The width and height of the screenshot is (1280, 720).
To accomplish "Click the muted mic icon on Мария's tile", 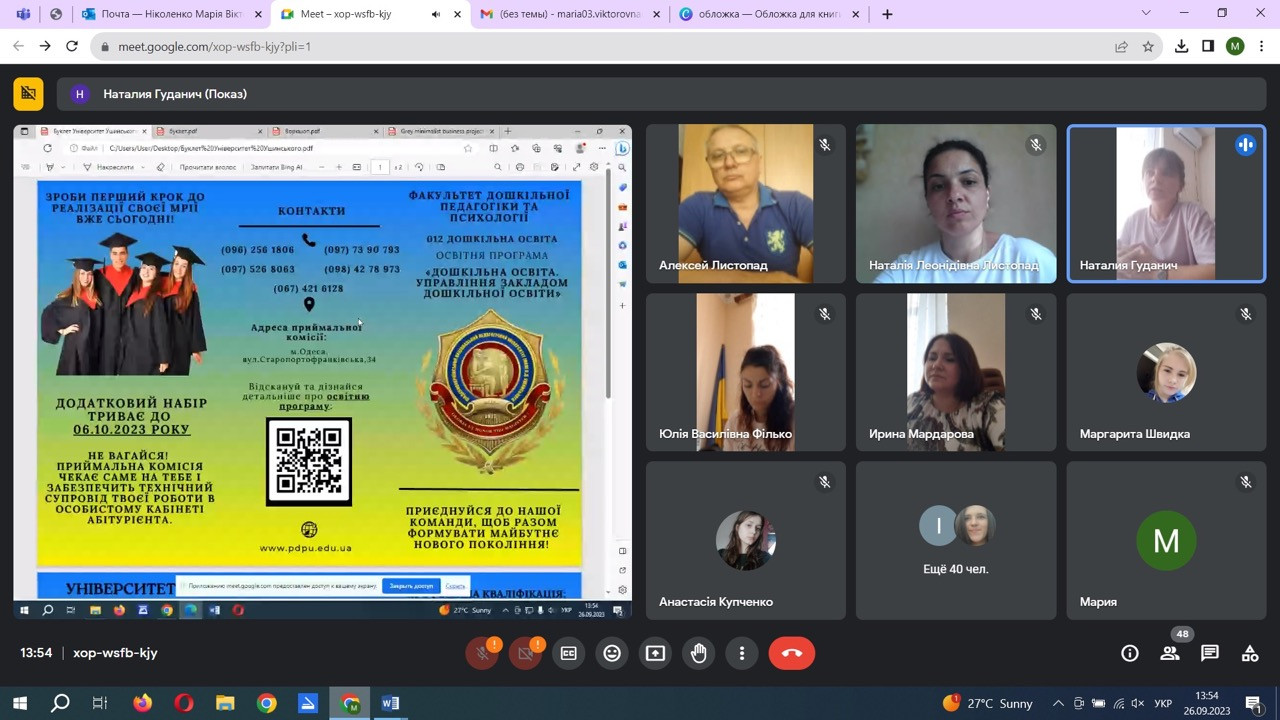I will pos(1246,481).
